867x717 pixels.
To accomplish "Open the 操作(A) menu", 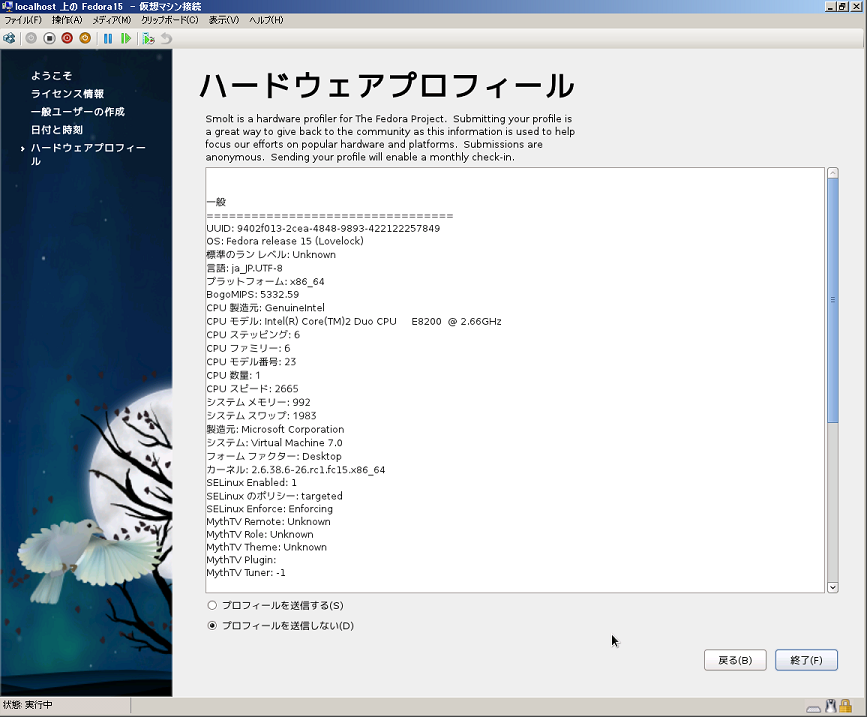I will point(68,20).
